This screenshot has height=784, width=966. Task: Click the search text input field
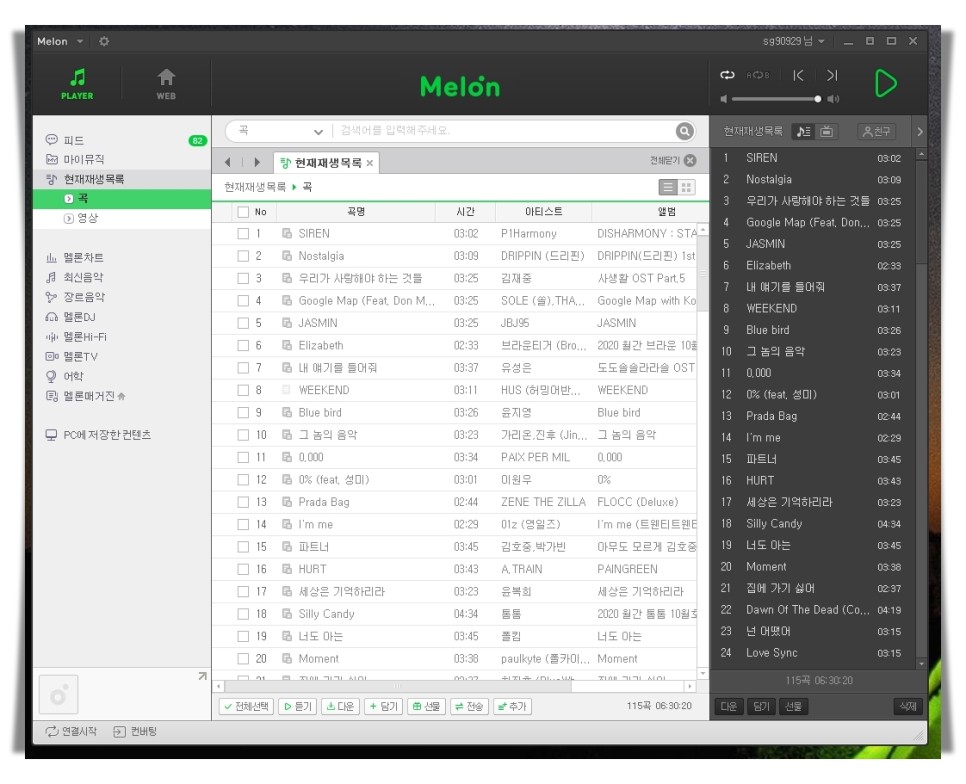tap(505, 131)
